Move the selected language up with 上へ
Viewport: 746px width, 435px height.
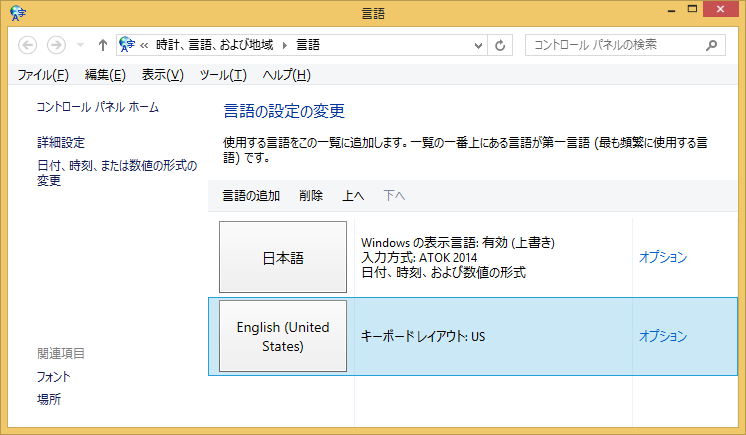(353, 196)
